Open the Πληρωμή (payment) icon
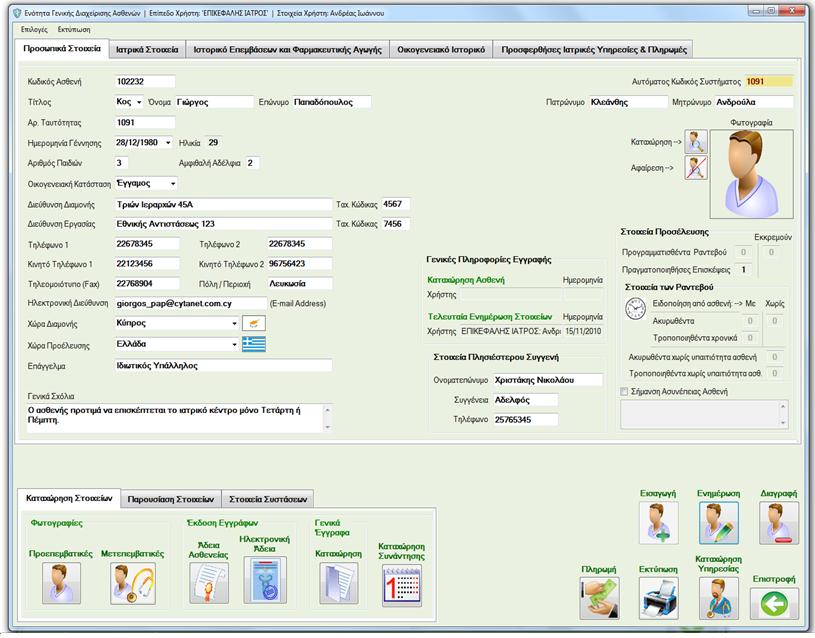 tap(598, 598)
